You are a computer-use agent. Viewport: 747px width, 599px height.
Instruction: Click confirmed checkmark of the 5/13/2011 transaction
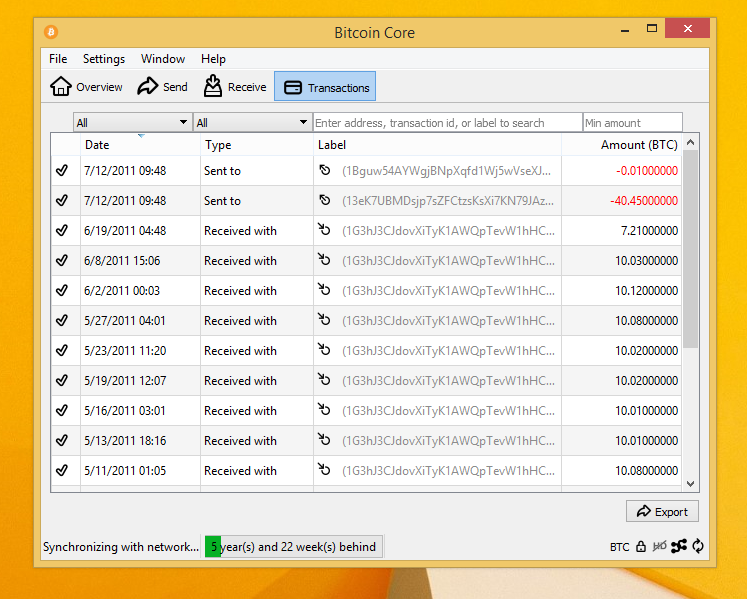coord(62,440)
